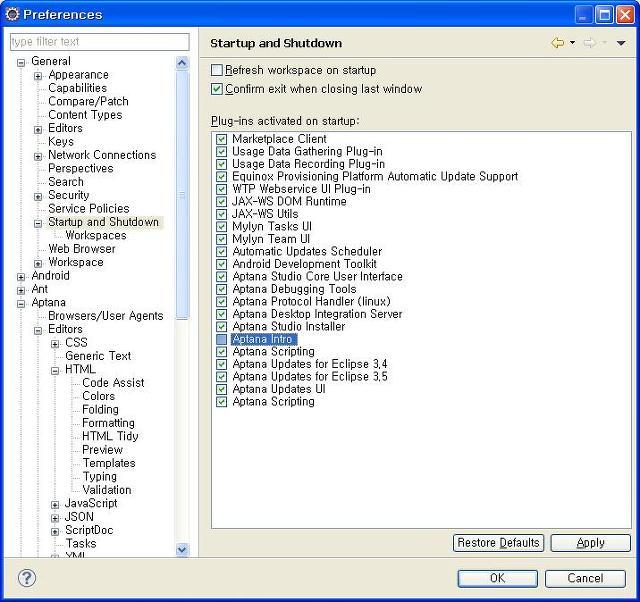The image size is (640, 602).
Task: Select WTP Webservice UI Plug-in entry
Action: [x=301, y=189]
